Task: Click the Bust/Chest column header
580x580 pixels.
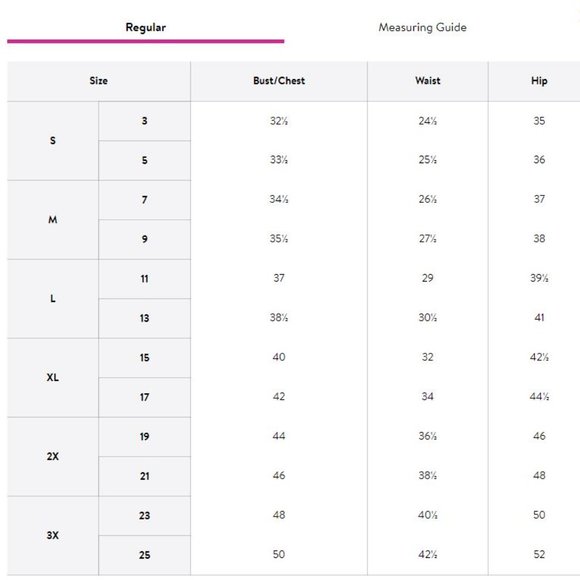Action: click(279, 81)
